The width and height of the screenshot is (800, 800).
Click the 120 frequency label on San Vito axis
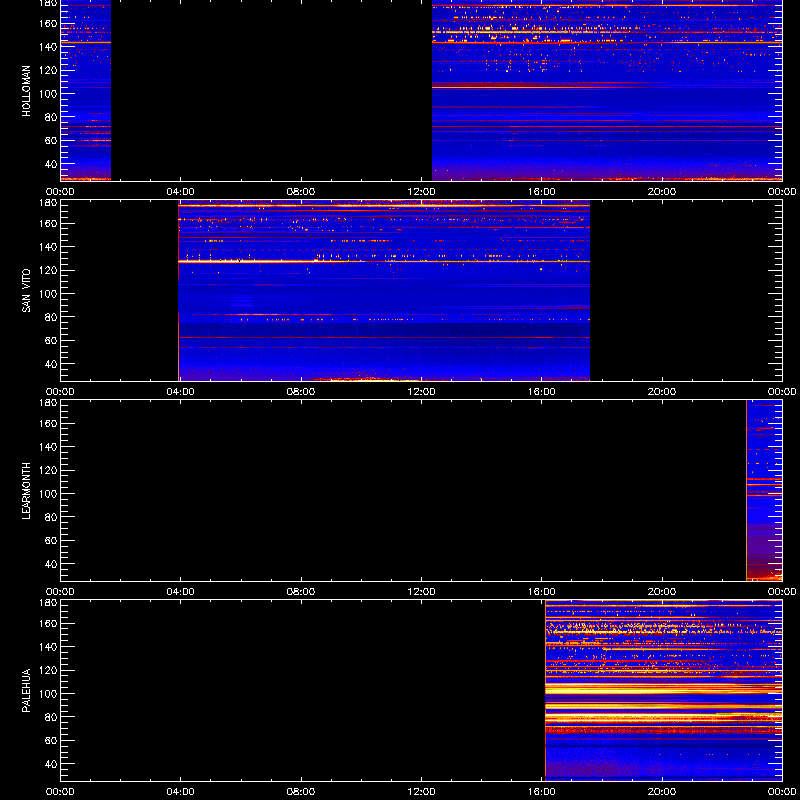pyautogui.click(x=48, y=270)
